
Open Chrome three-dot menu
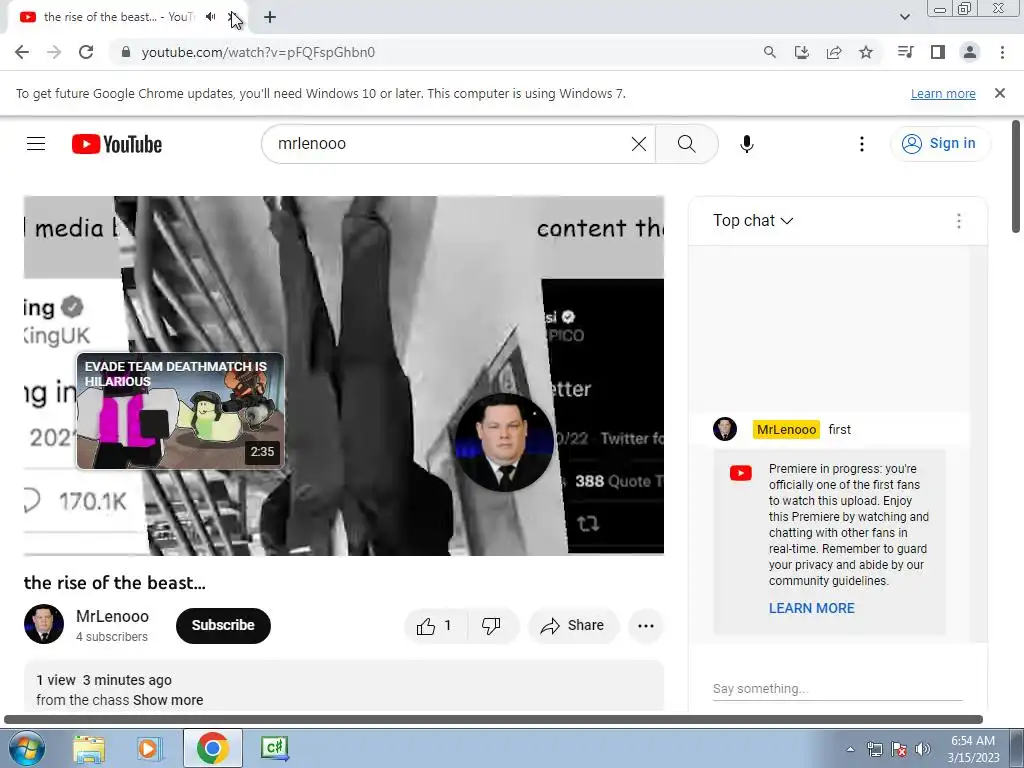tap(1002, 52)
